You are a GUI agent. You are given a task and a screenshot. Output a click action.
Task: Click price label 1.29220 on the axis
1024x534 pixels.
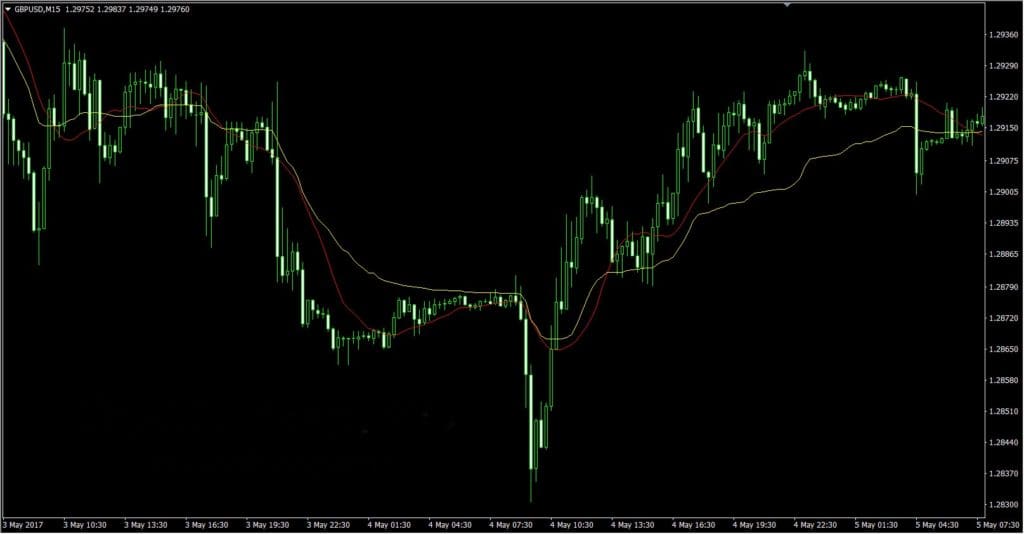[1004, 97]
